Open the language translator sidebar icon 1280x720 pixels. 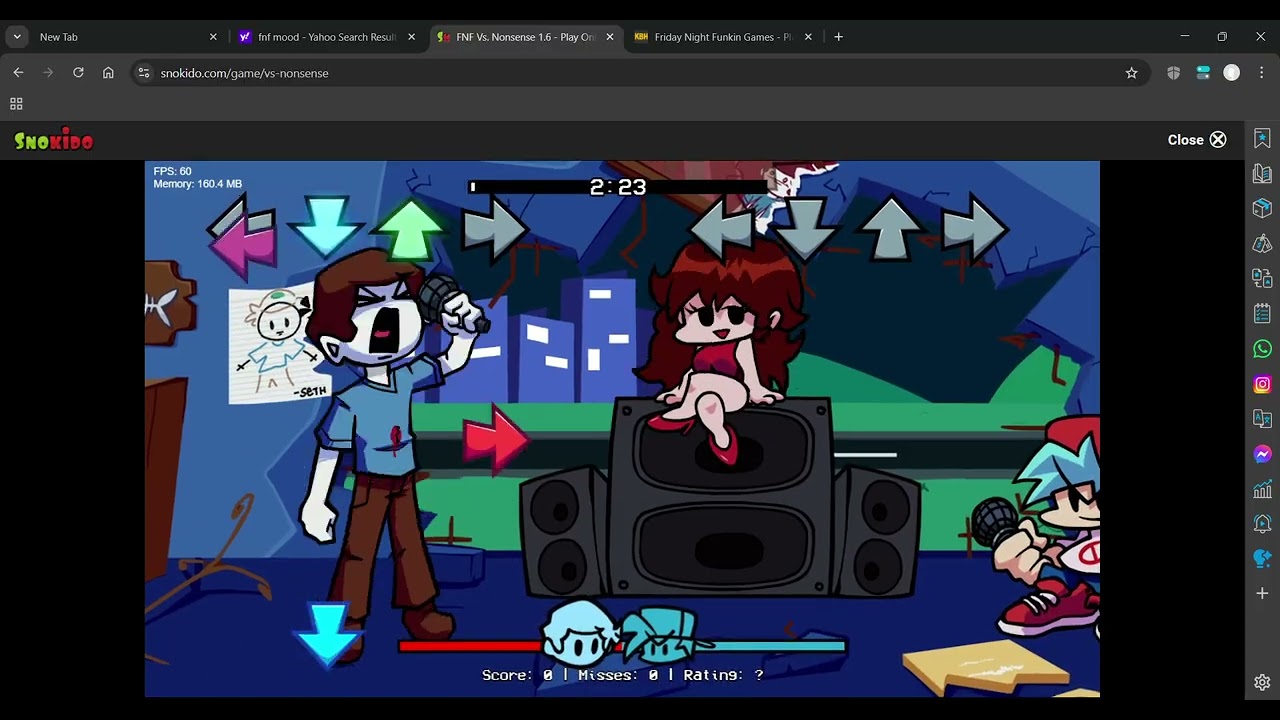point(1262,419)
